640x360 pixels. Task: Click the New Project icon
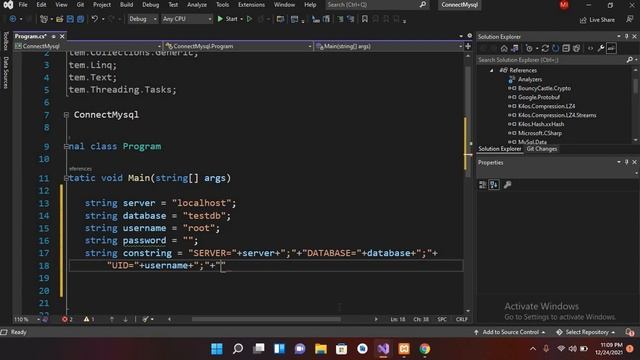(44, 19)
